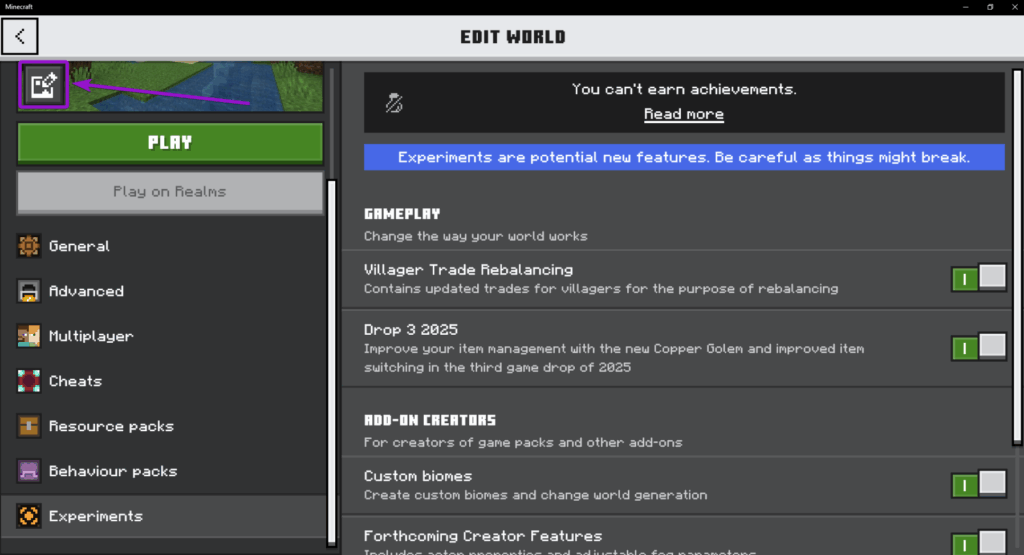Click the Add-on Creators heading
Screen dimensions: 1024x555
430,420
